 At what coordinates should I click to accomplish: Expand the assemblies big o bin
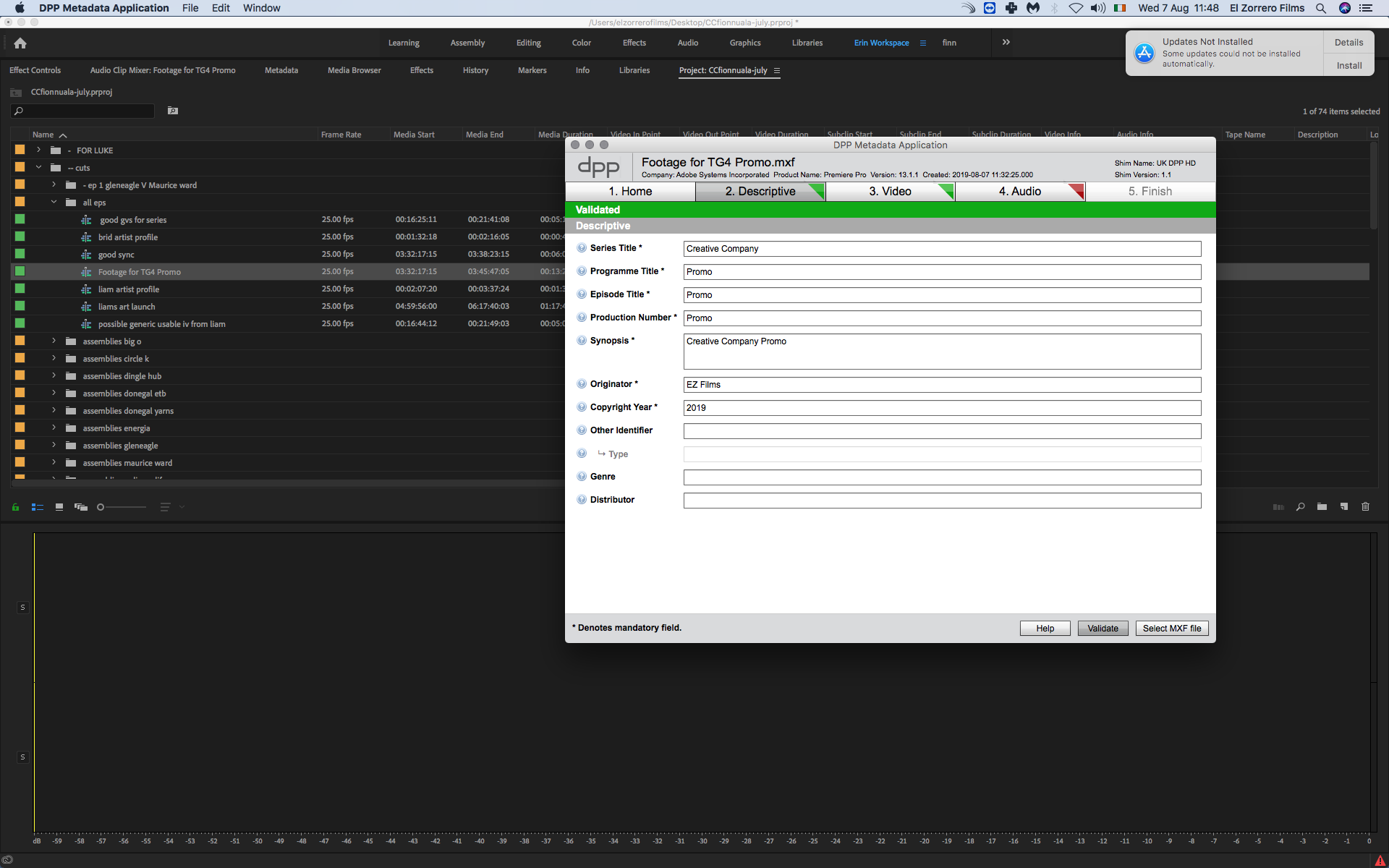pos(54,341)
